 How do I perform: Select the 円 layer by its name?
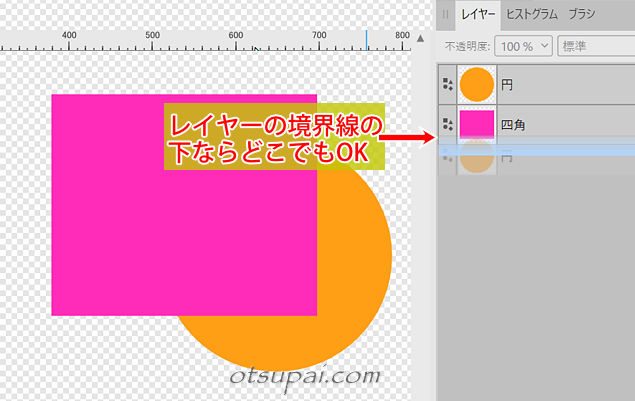click(506, 86)
